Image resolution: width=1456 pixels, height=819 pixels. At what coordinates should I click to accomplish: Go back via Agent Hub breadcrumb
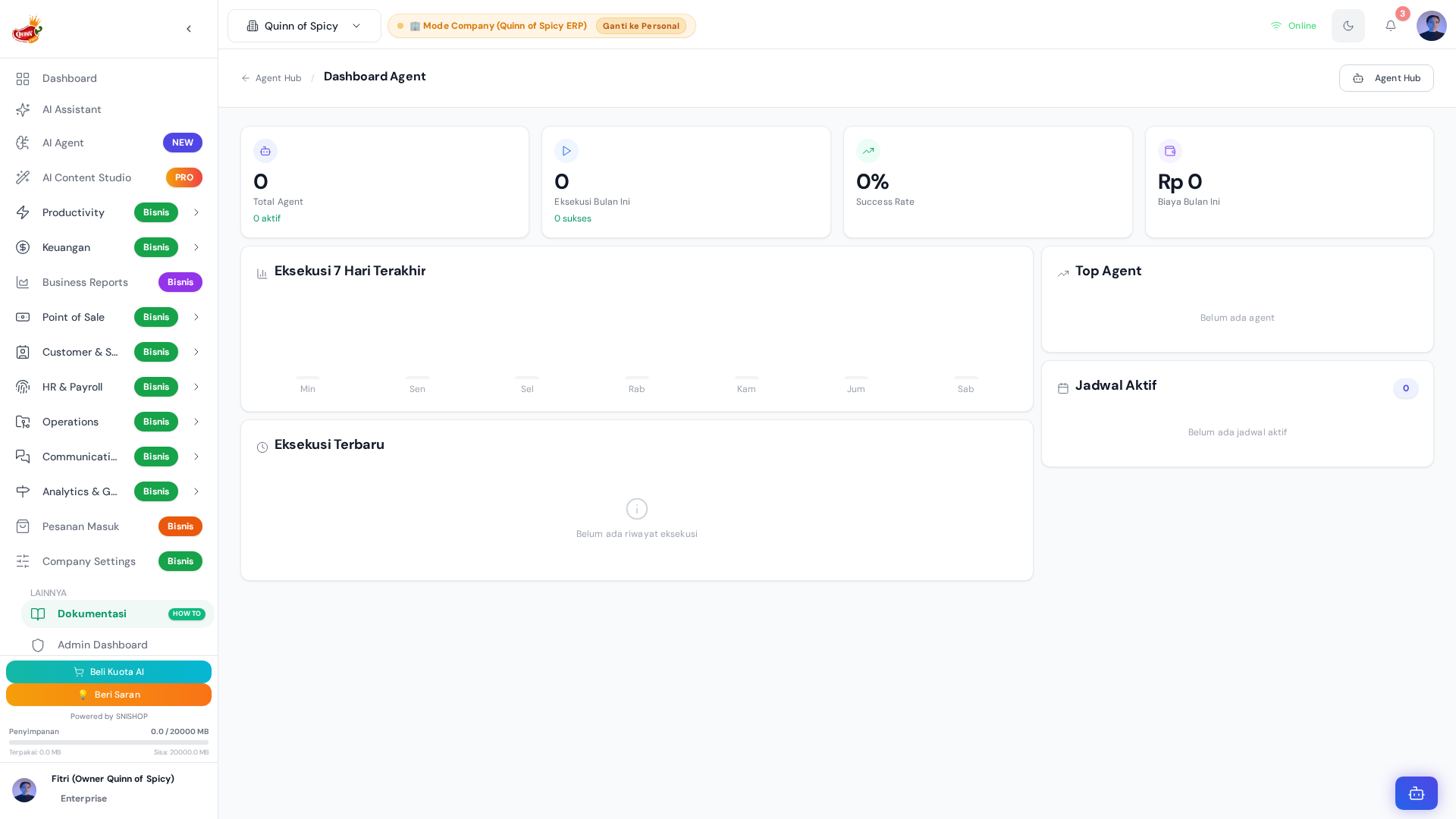(x=271, y=78)
